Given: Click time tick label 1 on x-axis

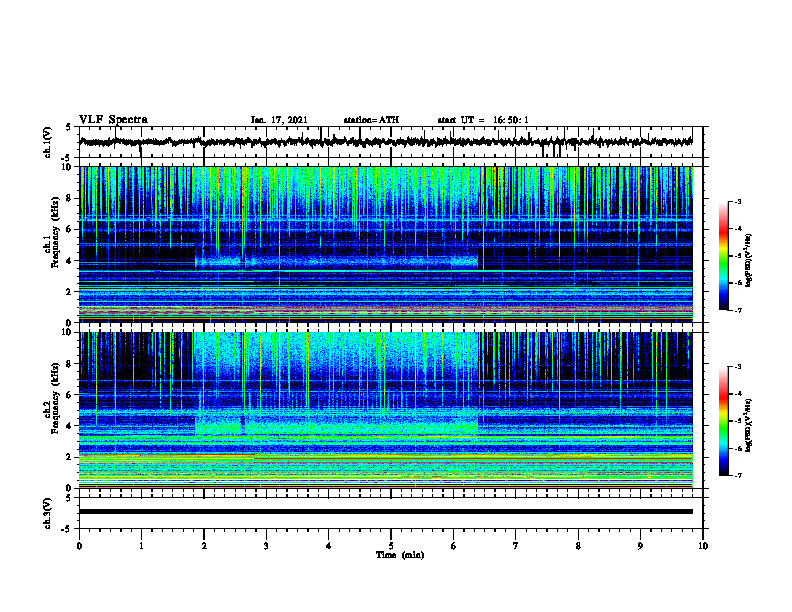Looking at the screenshot, I should 141,546.
